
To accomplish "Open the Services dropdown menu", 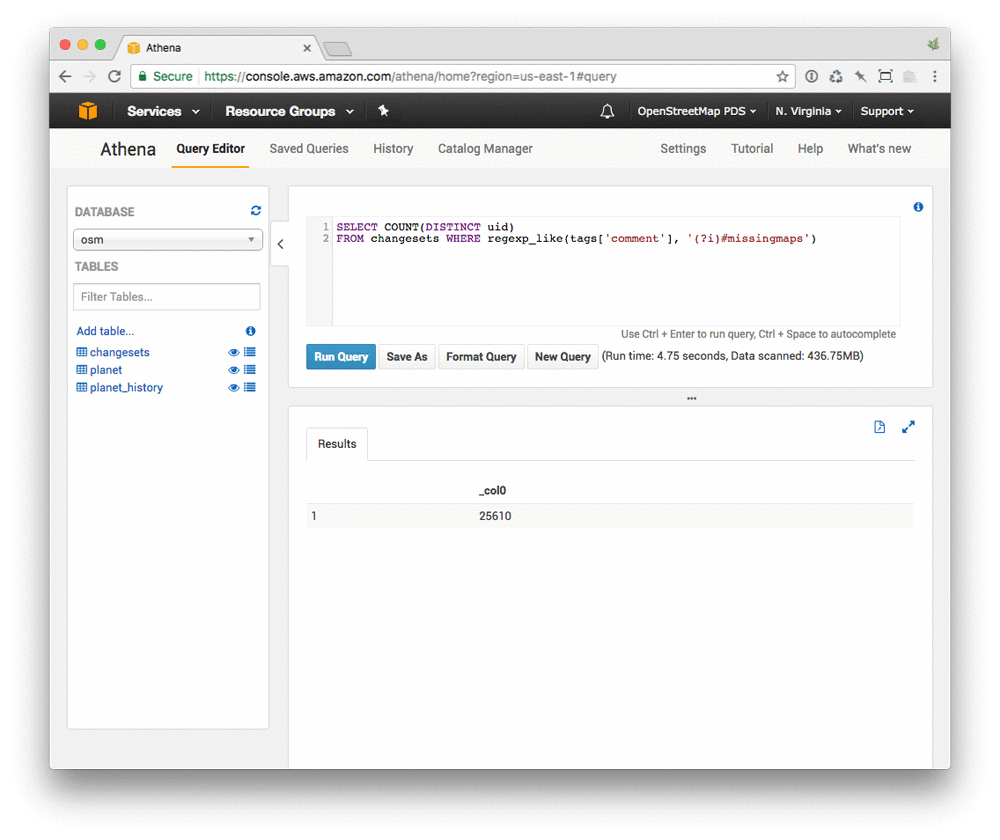I will click(163, 112).
